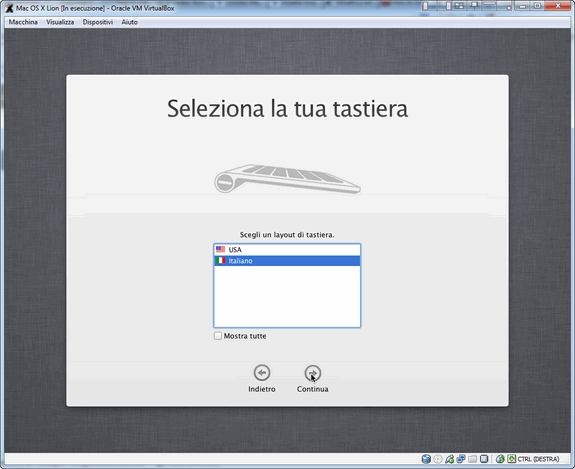Click the Continua button label

(312, 389)
